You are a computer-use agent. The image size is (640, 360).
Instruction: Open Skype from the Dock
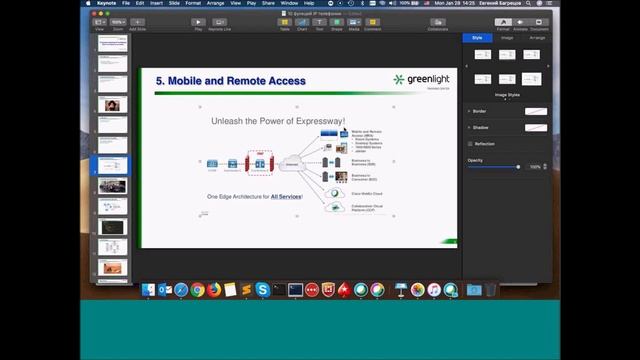262,290
